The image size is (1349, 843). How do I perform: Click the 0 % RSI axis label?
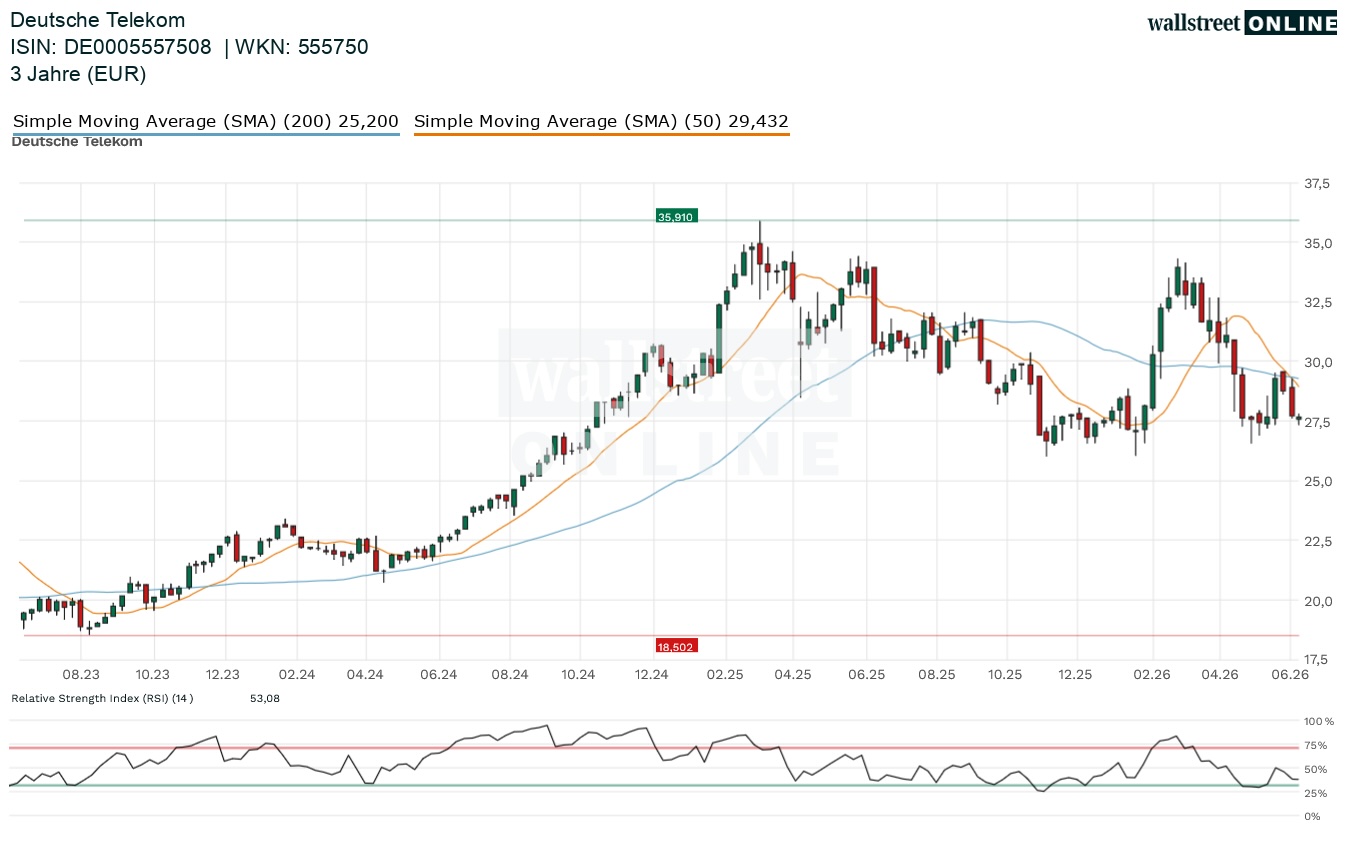click(x=1314, y=817)
